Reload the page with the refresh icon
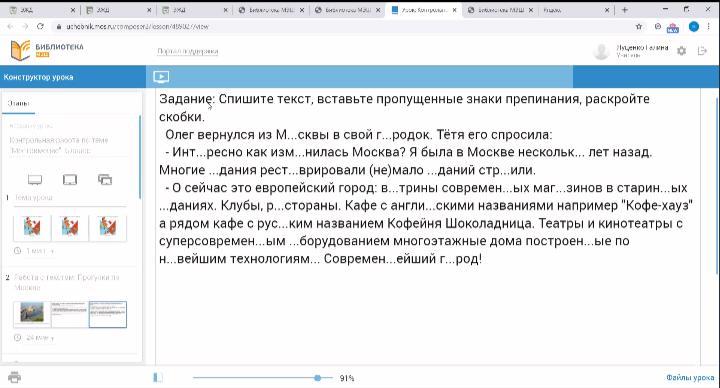 (x=40, y=27)
